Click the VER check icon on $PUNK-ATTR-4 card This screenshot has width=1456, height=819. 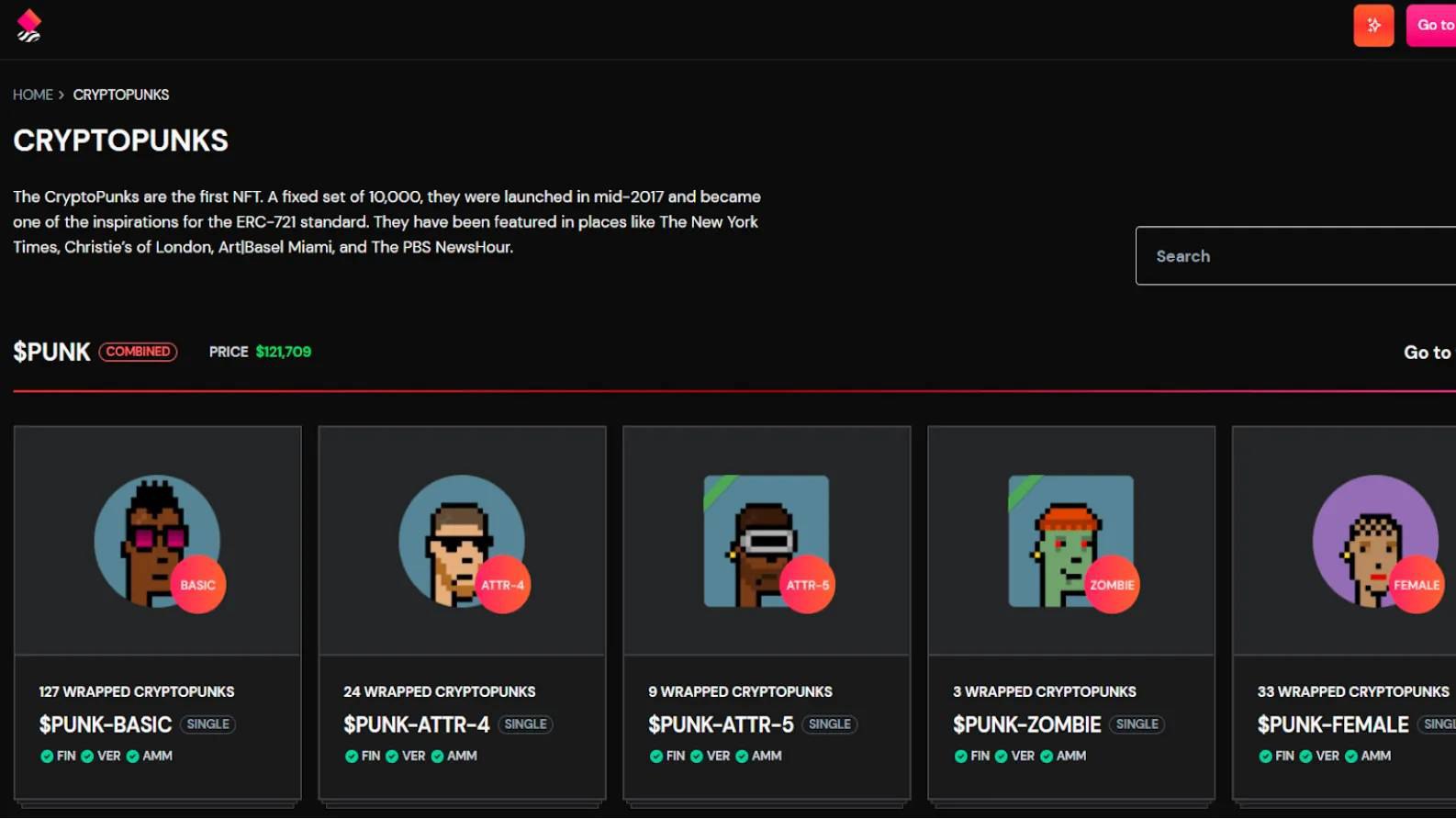pyautogui.click(x=392, y=757)
